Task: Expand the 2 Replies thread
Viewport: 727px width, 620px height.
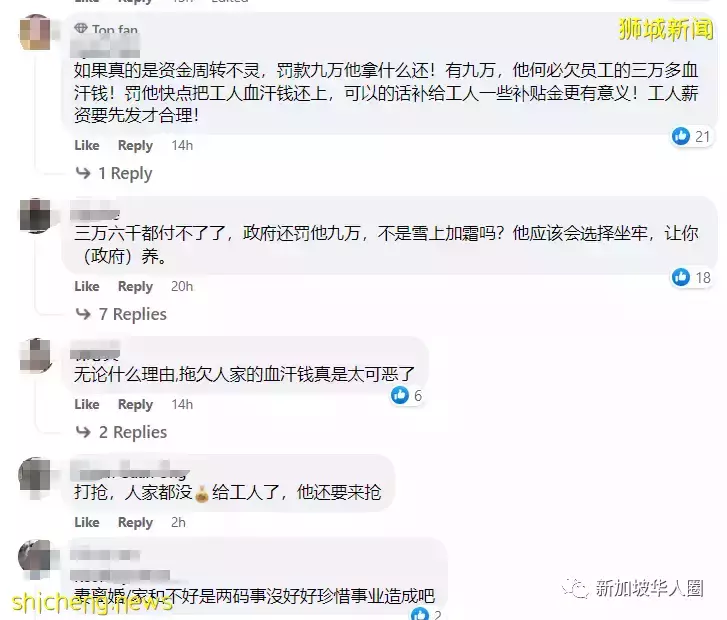Action: coord(133,432)
